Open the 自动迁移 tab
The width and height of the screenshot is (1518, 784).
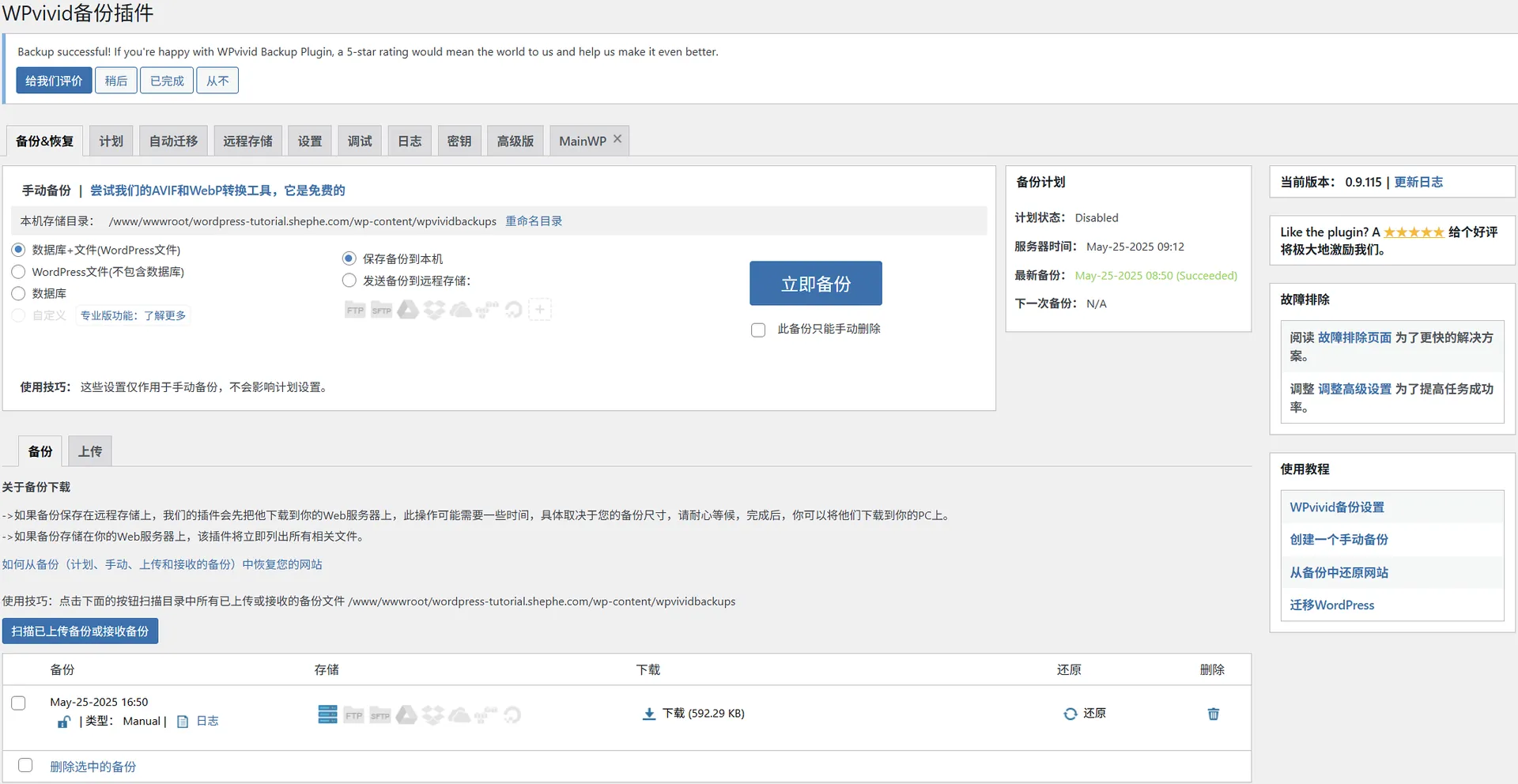pos(172,140)
